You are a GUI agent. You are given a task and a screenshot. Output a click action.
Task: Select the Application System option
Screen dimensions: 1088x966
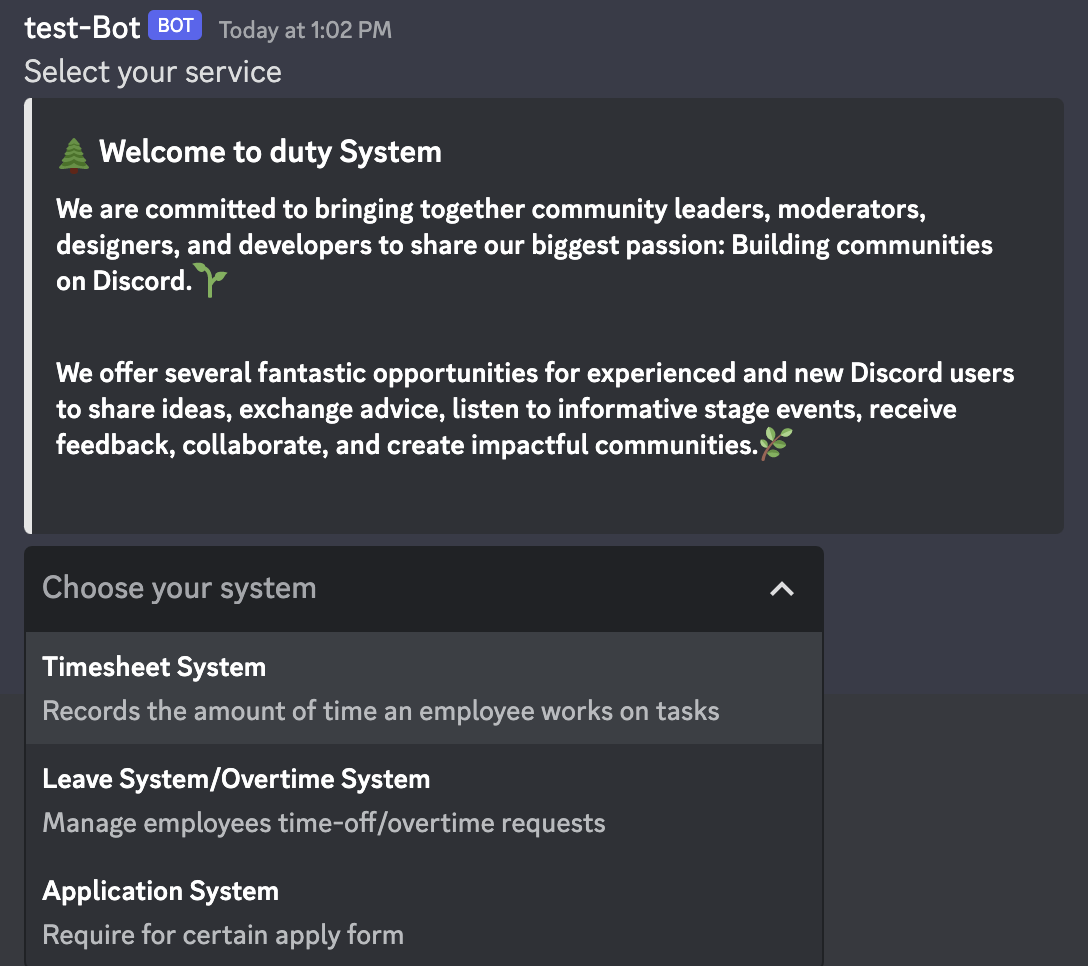coord(161,890)
